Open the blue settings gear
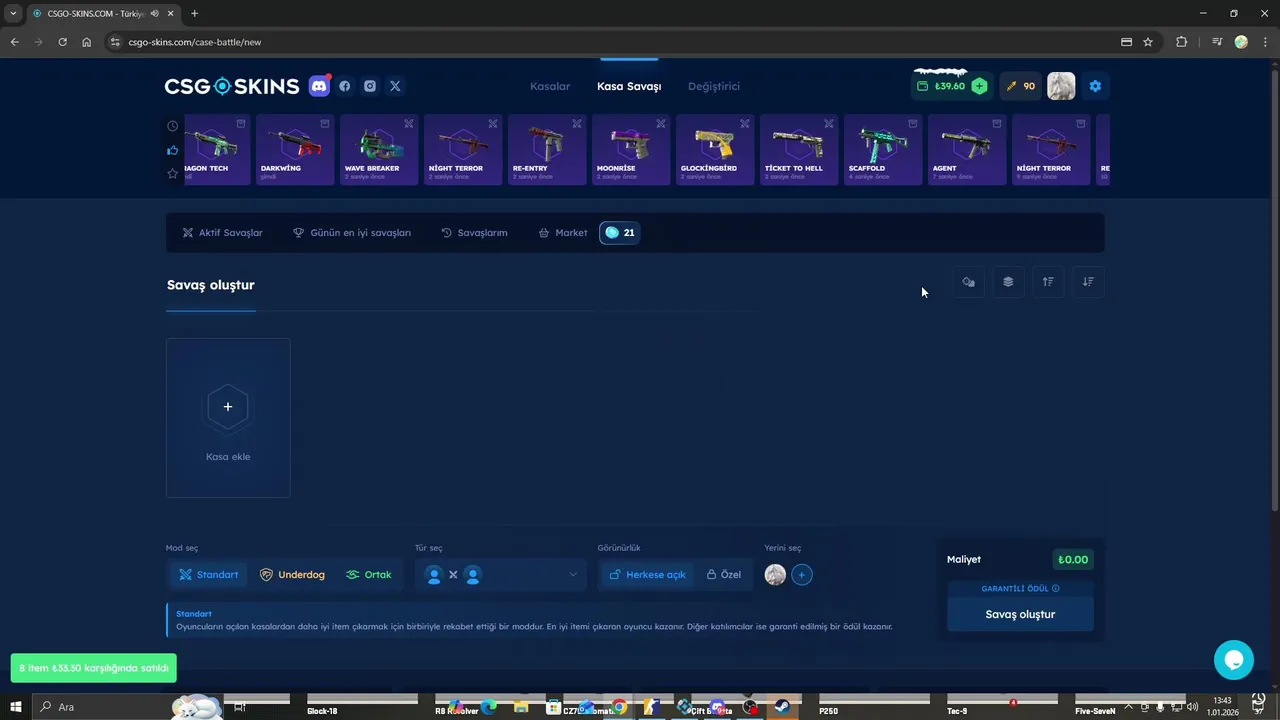Viewport: 1280px width, 720px height. (1095, 86)
